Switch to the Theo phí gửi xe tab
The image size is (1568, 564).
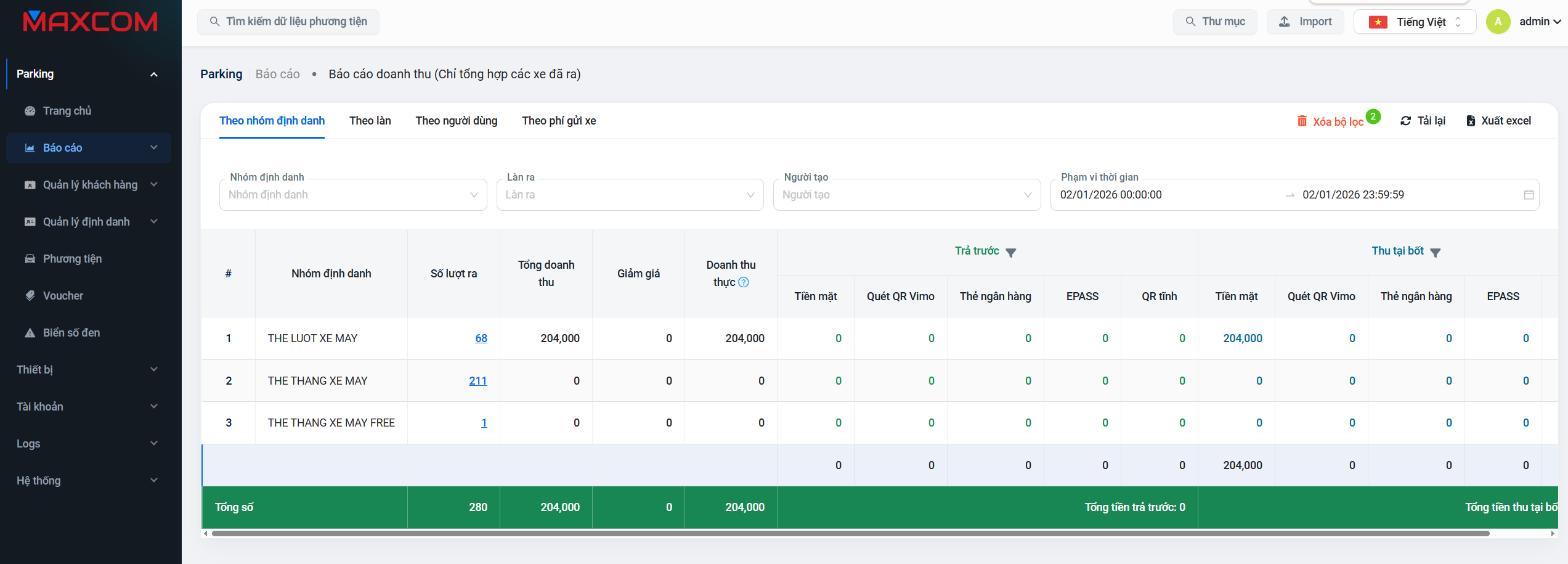[x=558, y=121]
